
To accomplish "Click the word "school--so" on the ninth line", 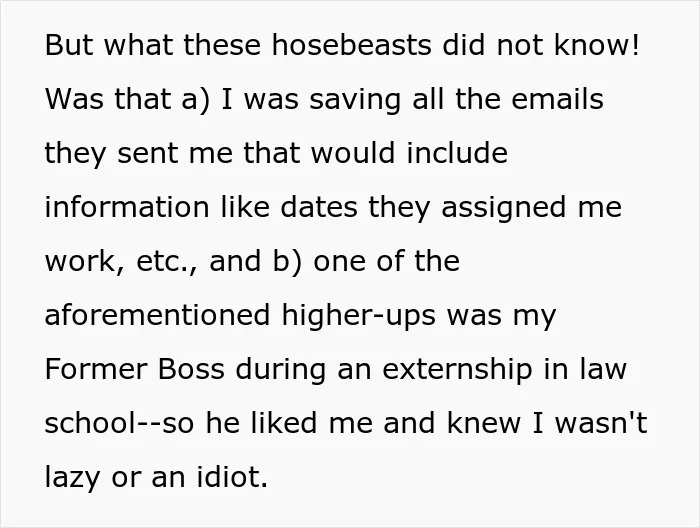I will (x=119, y=423).
